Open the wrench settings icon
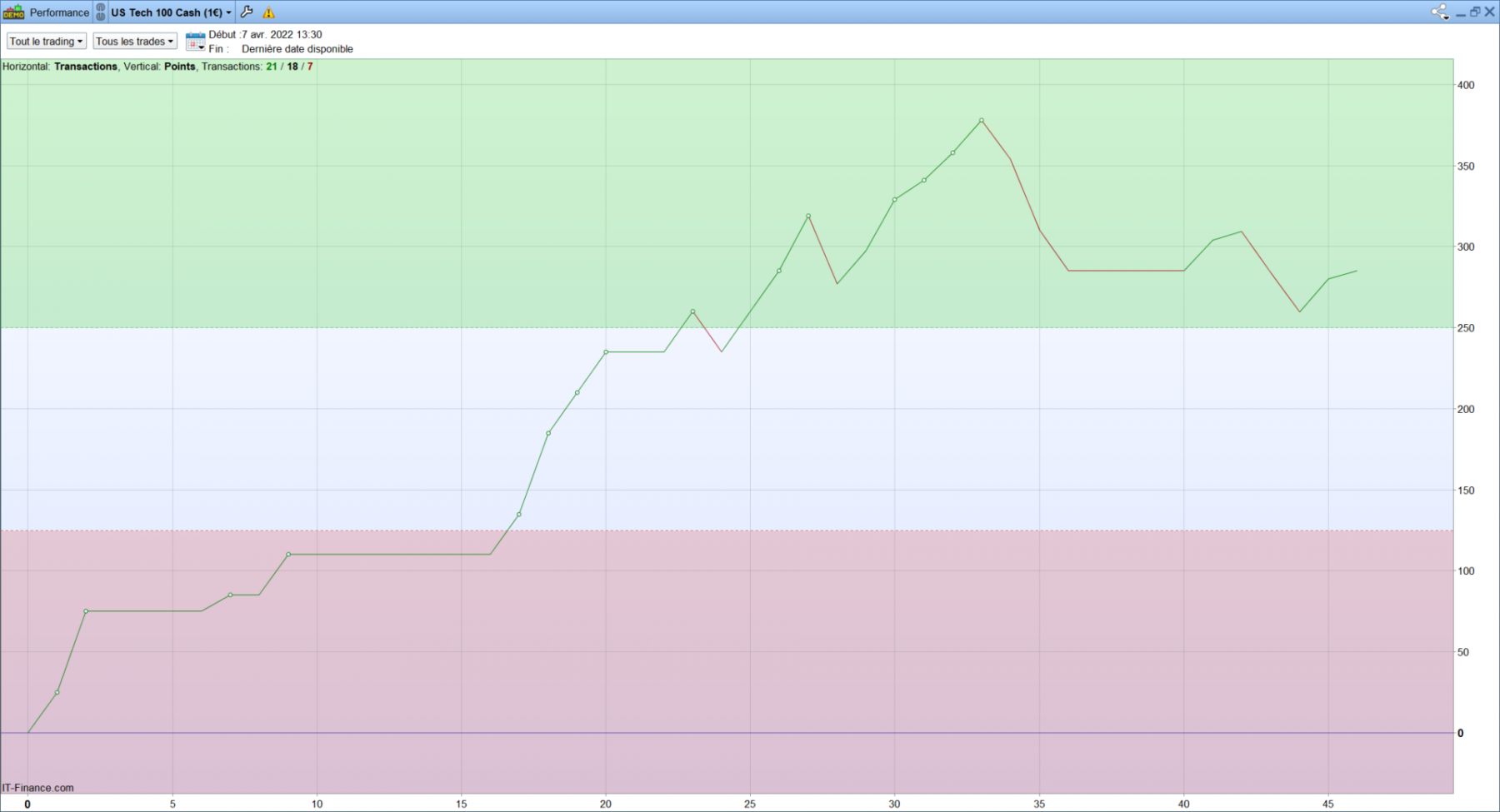The height and width of the screenshot is (812, 1500). click(247, 12)
